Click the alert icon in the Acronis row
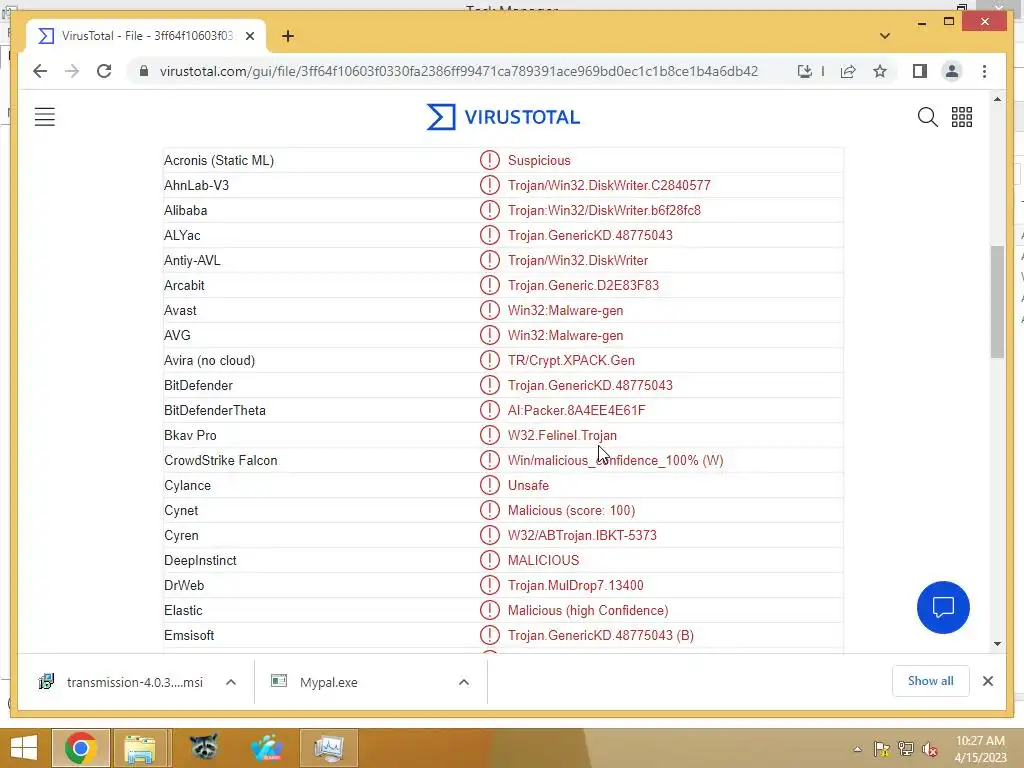1024x768 pixels. point(489,160)
